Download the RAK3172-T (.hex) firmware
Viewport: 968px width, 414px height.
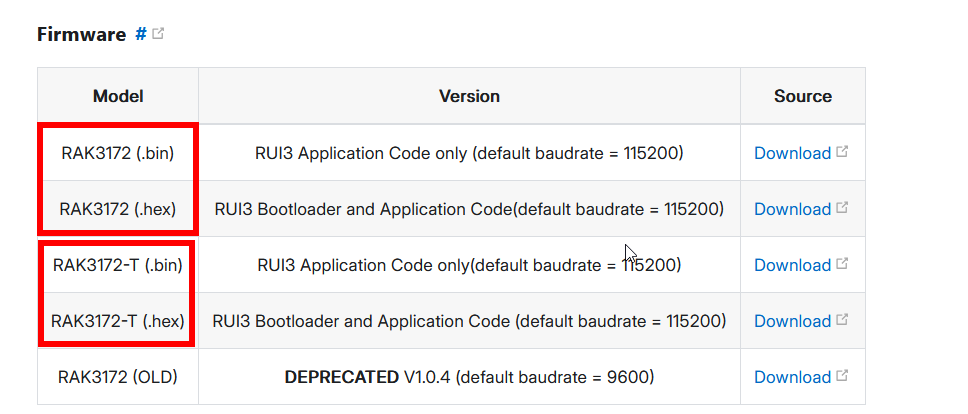click(792, 321)
